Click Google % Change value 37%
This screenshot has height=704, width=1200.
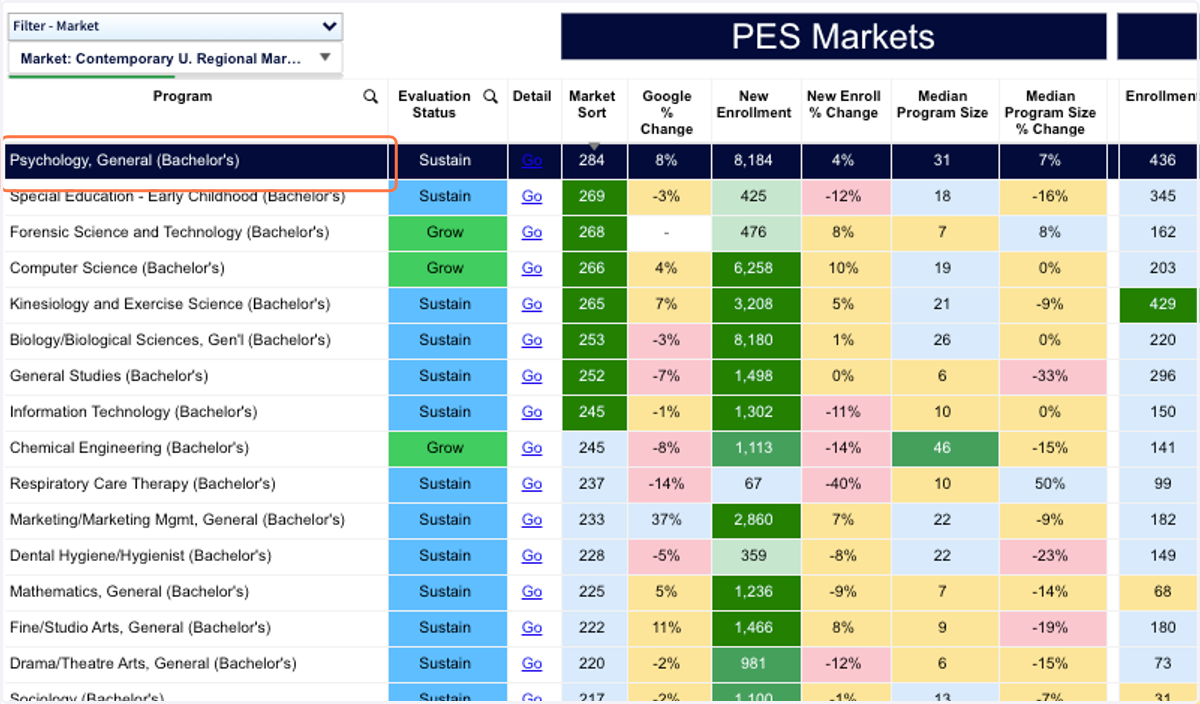[x=667, y=520]
